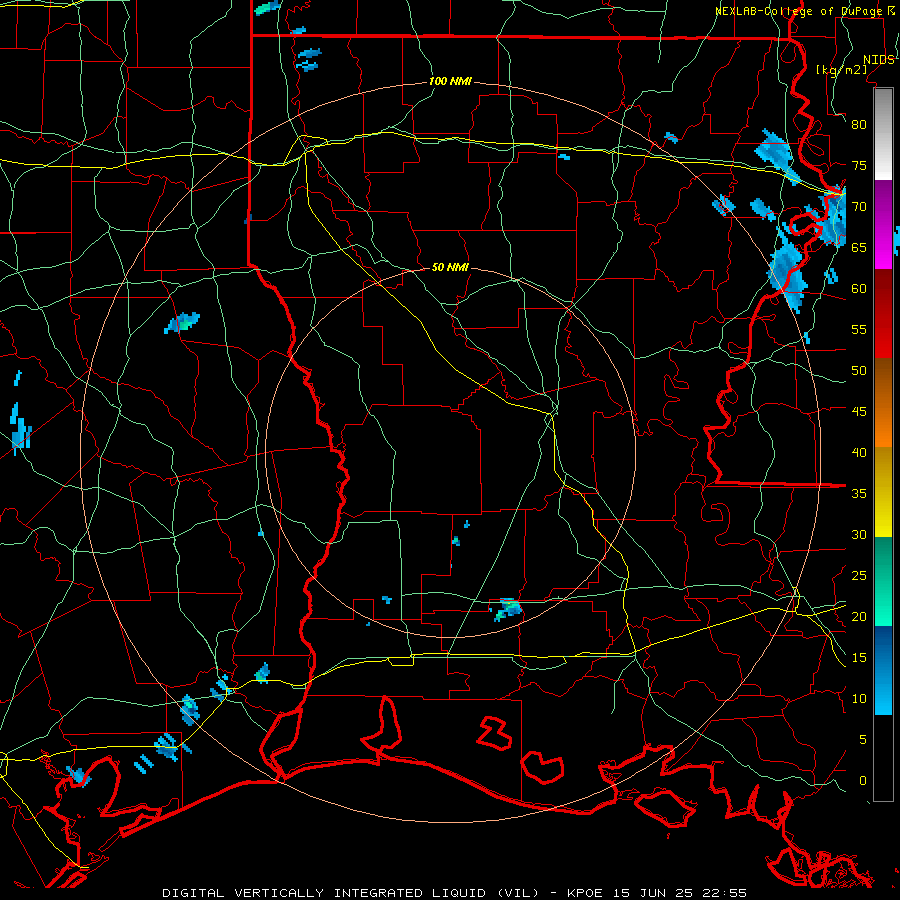Click the "75" scale value

859,166
